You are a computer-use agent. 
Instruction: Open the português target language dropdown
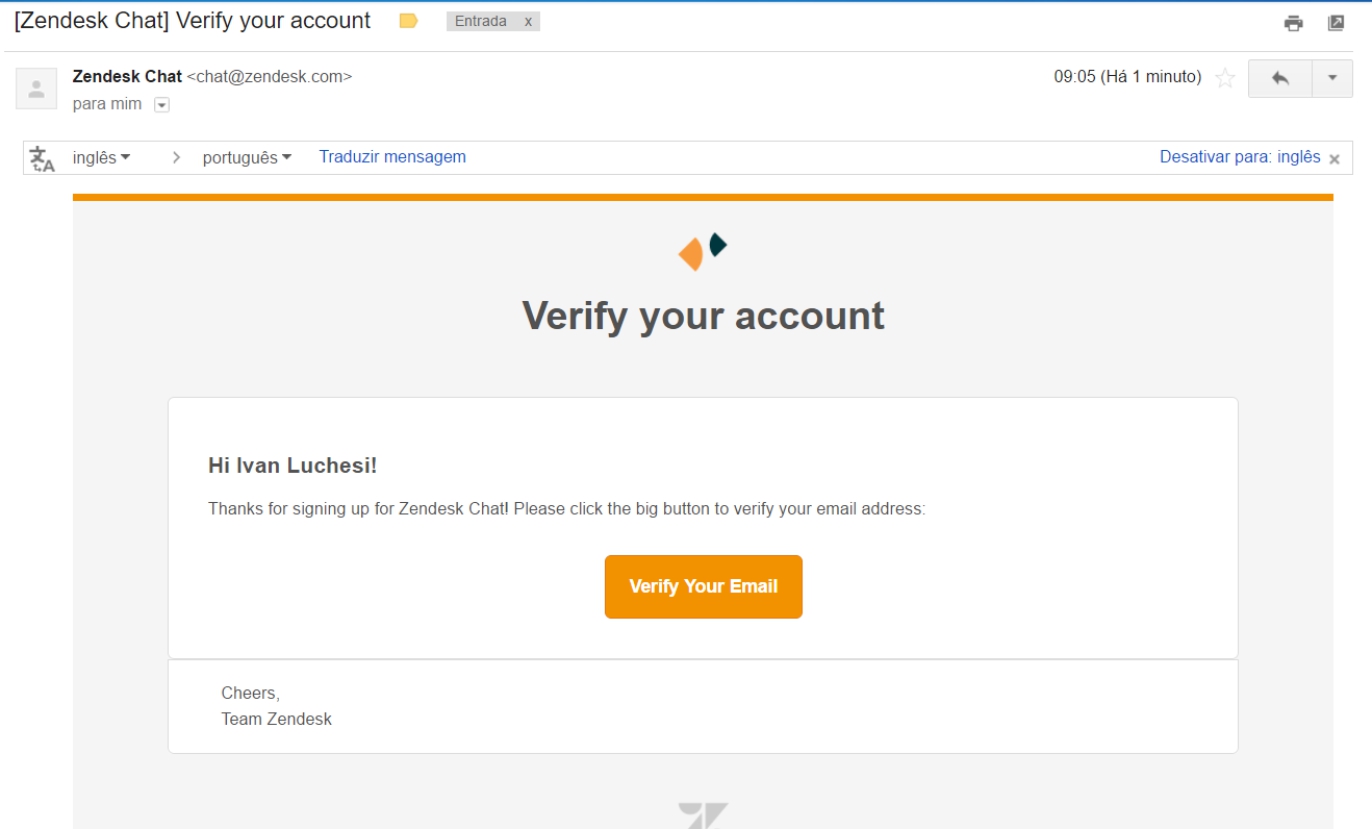coord(247,157)
